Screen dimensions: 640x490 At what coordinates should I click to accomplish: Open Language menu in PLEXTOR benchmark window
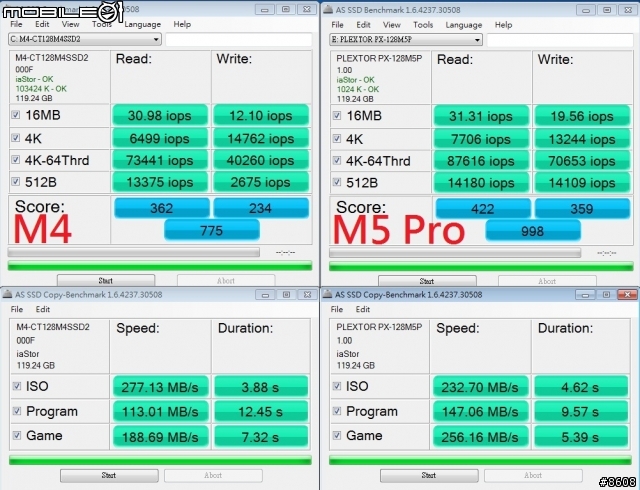[464, 25]
